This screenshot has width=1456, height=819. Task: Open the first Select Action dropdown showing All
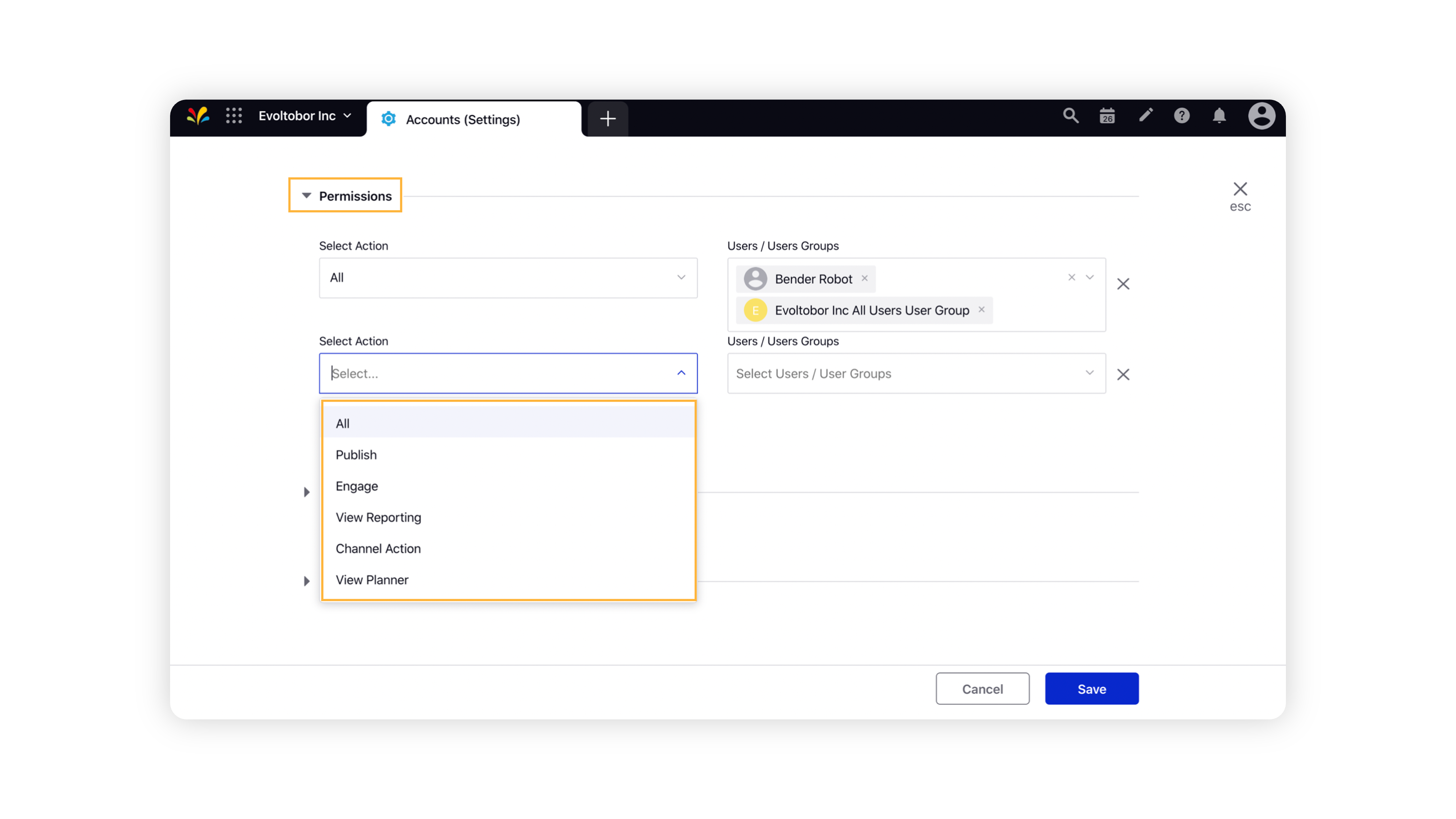(508, 278)
